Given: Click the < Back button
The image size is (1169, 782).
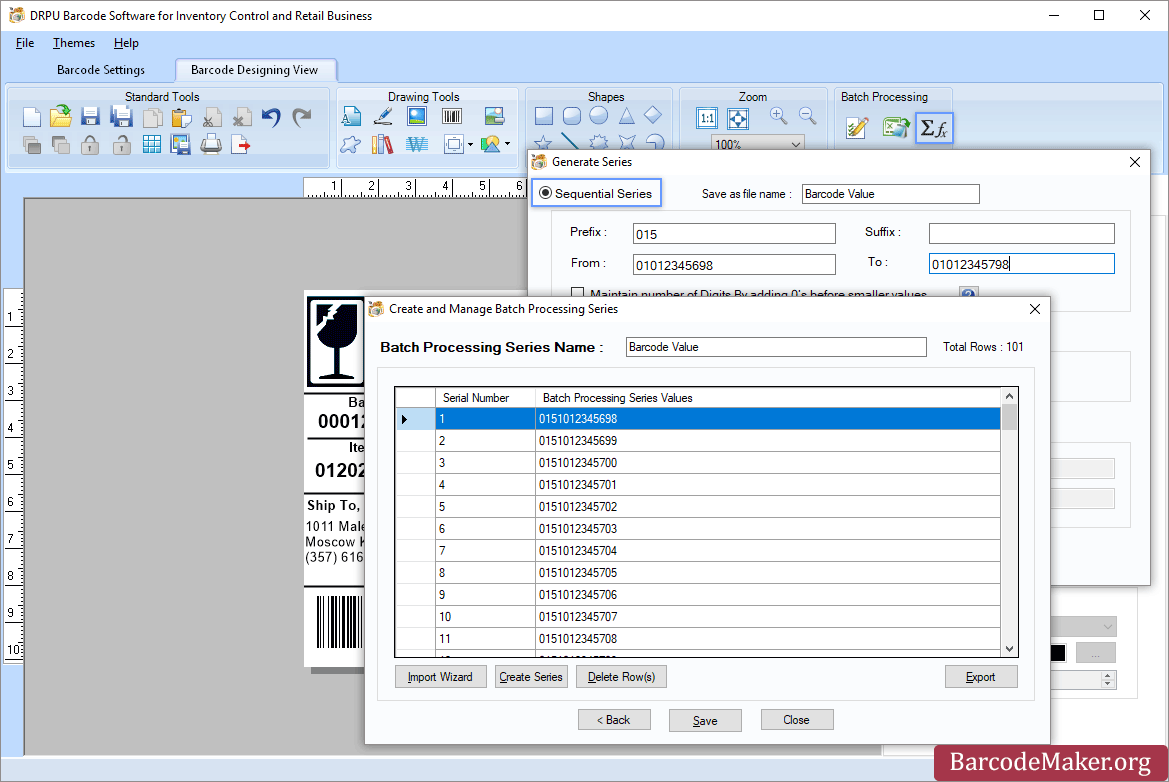Looking at the screenshot, I should 614,720.
